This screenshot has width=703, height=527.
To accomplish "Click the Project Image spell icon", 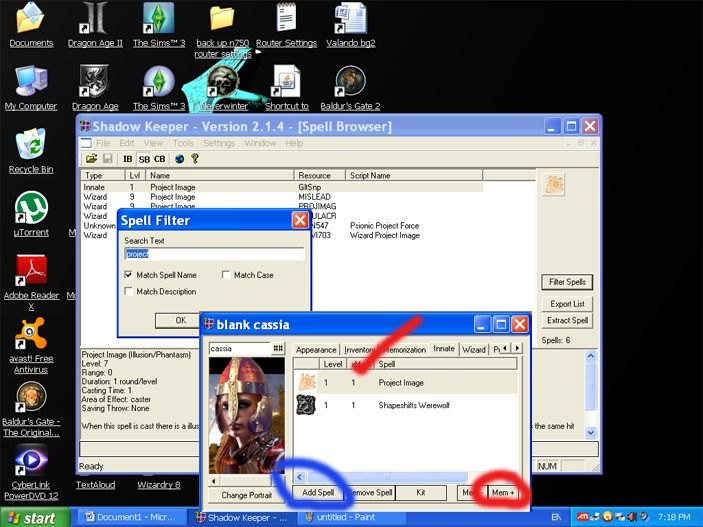I will click(x=306, y=382).
